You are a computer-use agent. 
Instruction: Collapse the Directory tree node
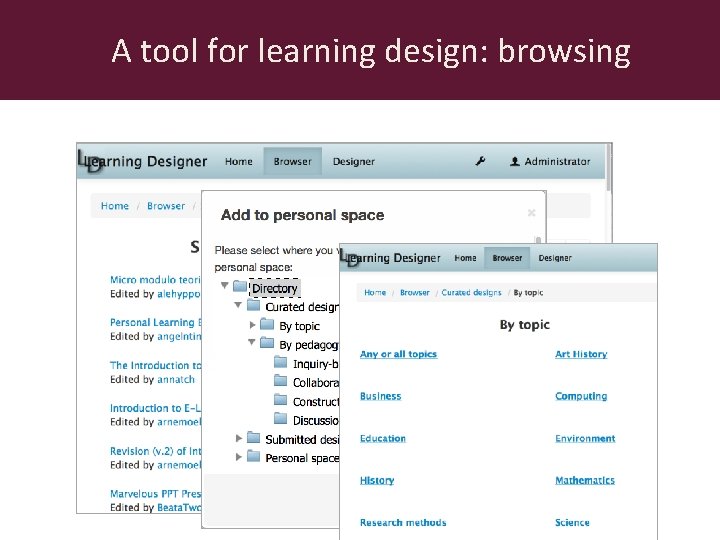225,286
